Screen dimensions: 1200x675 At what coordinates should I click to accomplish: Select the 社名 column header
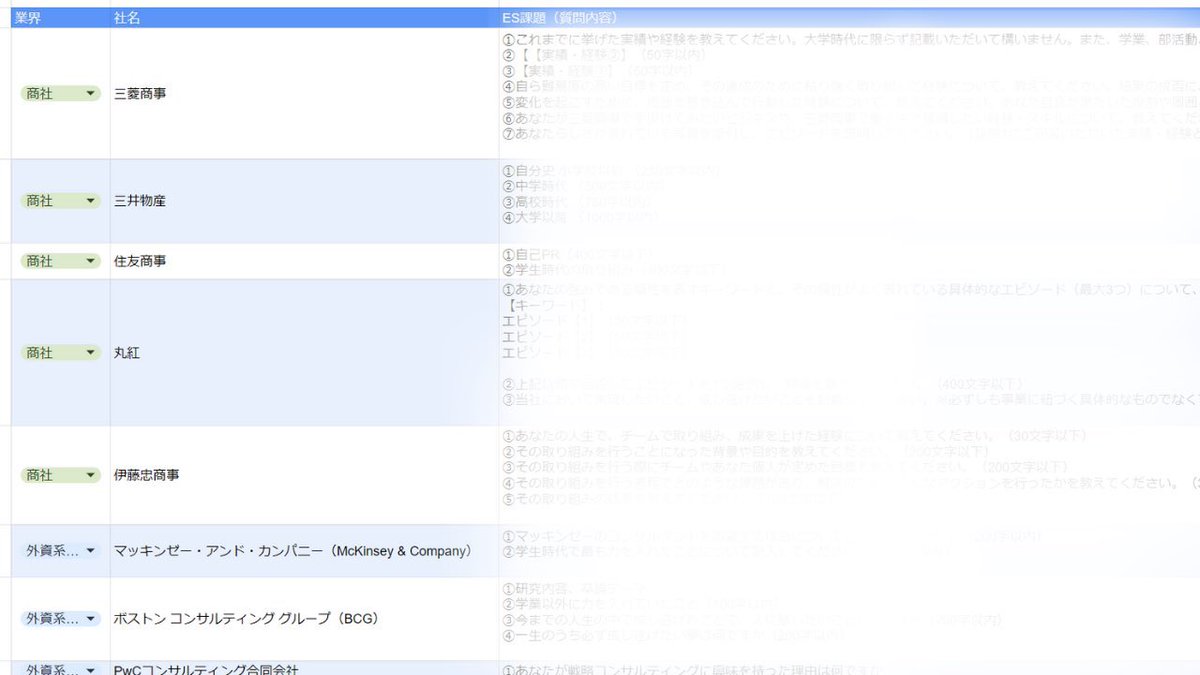[305, 18]
